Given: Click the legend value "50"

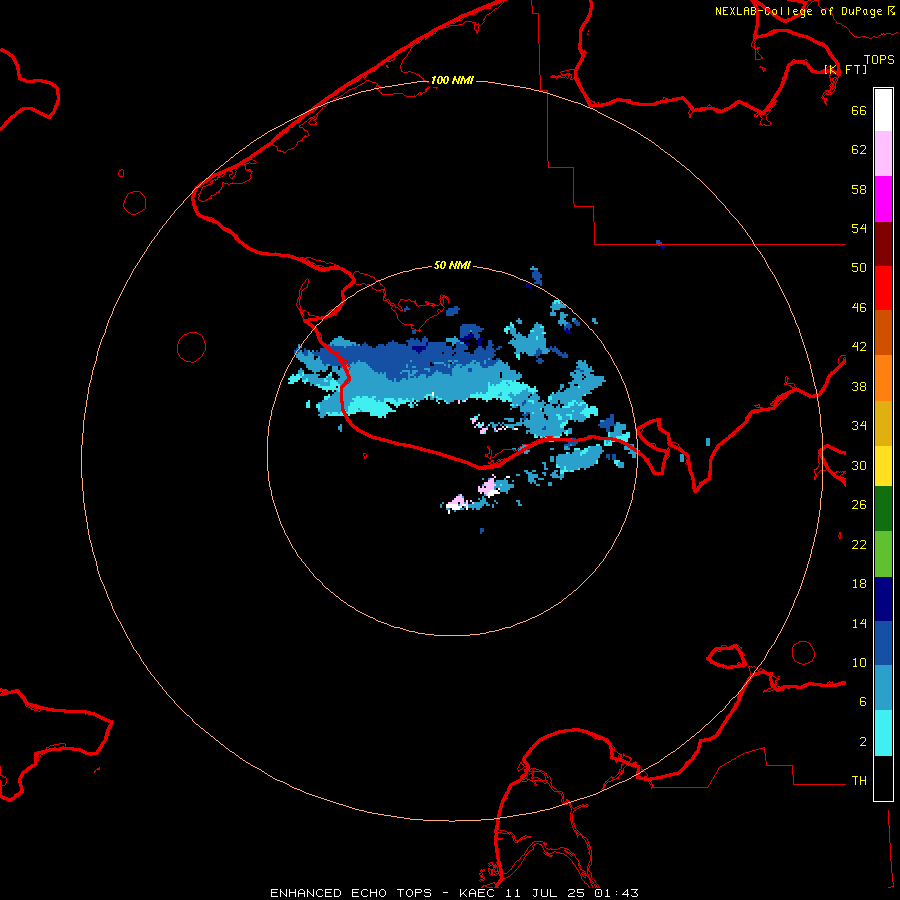Looking at the screenshot, I should 859,268.
